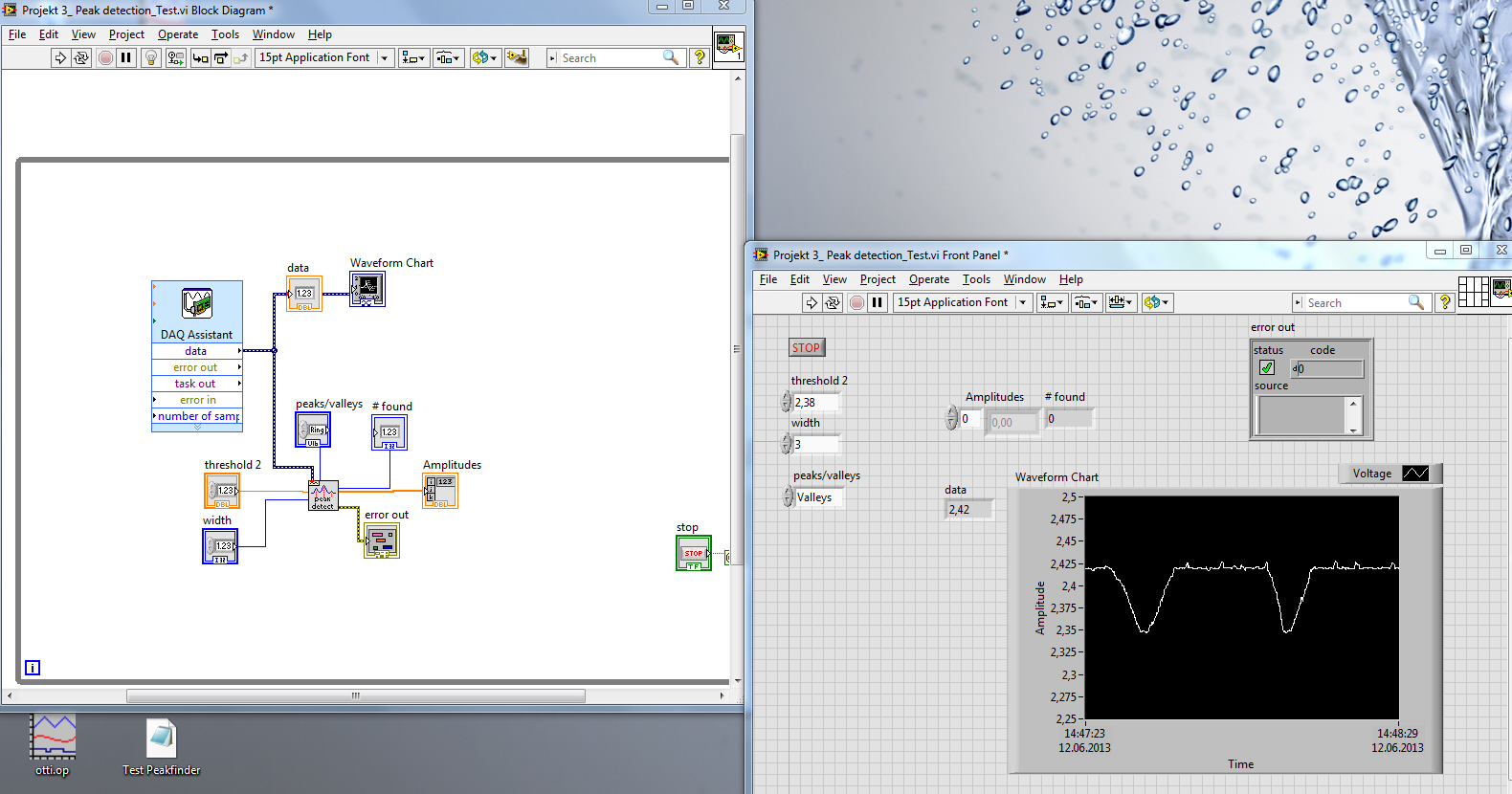The height and width of the screenshot is (794, 1512).
Task: Click threshold 2 increment/decrement stepper
Action: pyautogui.click(x=787, y=402)
